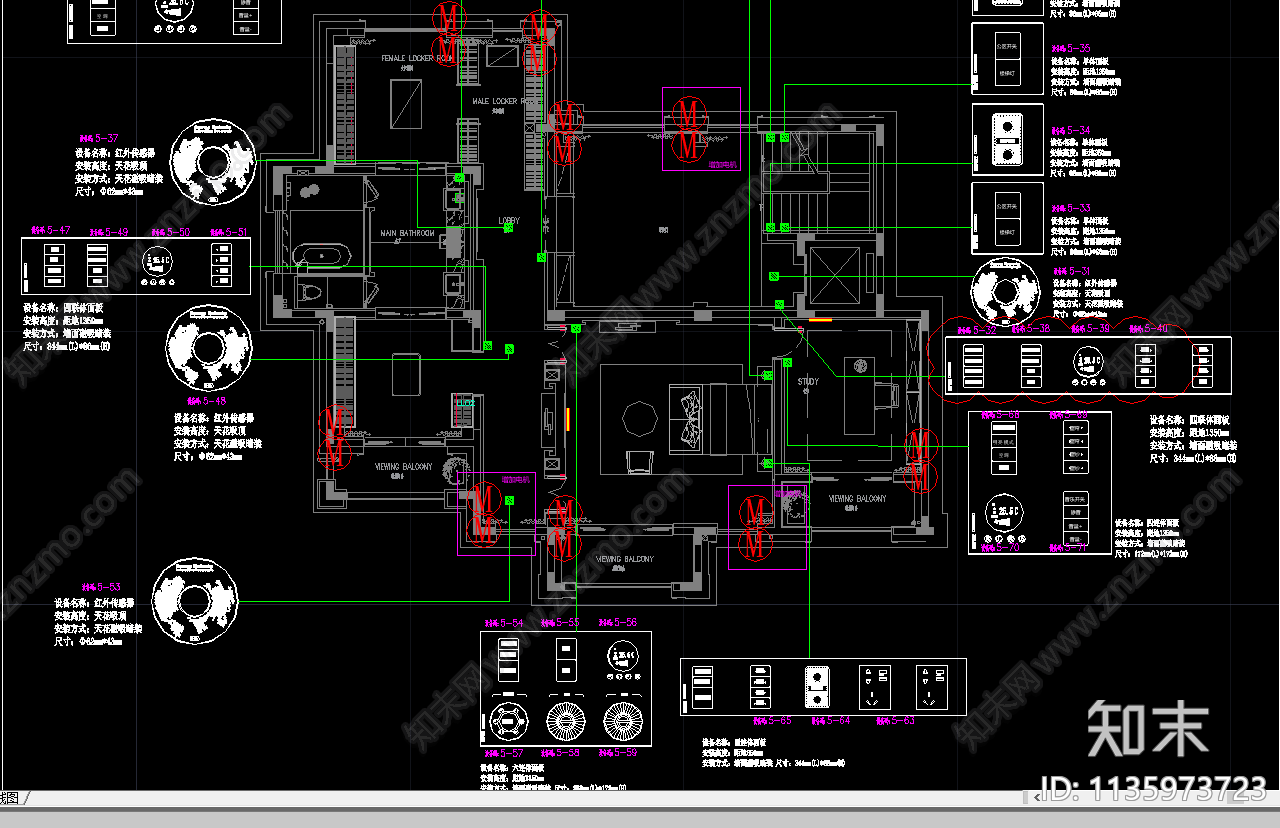This screenshot has width=1280, height=828.
Task: Select the hexagonal fixture above 5-57
Action: [x=509, y=721]
